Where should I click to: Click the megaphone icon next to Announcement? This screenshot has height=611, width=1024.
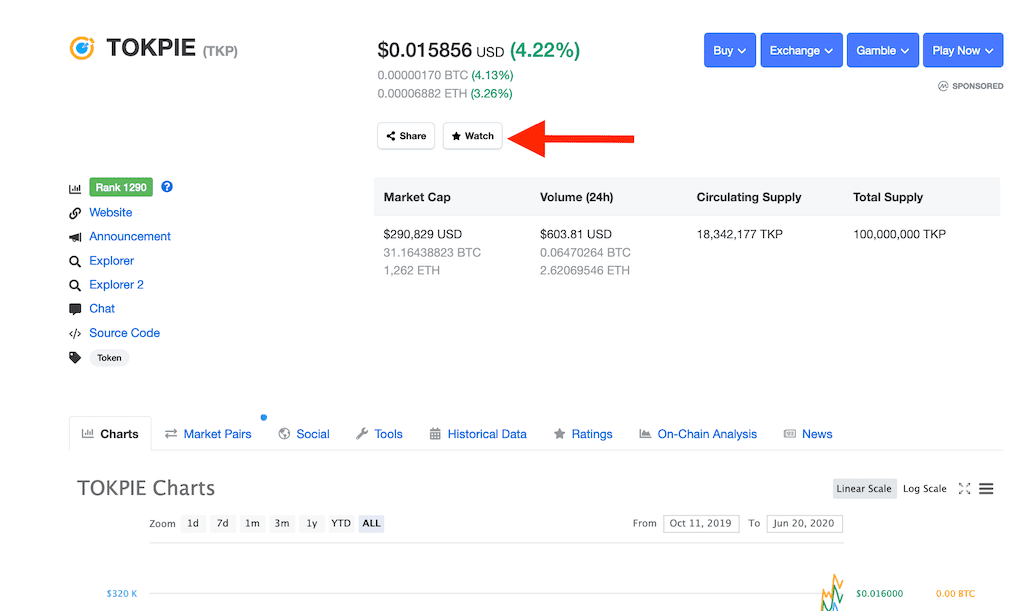75,237
